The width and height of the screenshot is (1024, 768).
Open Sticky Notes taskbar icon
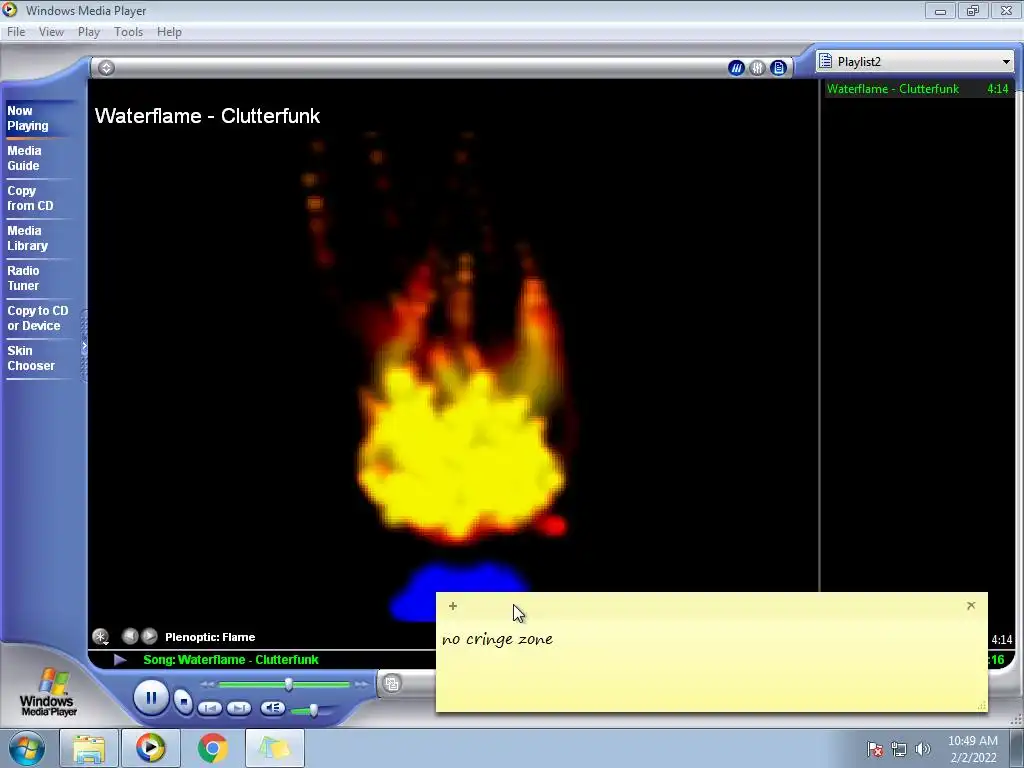point(274,748)
